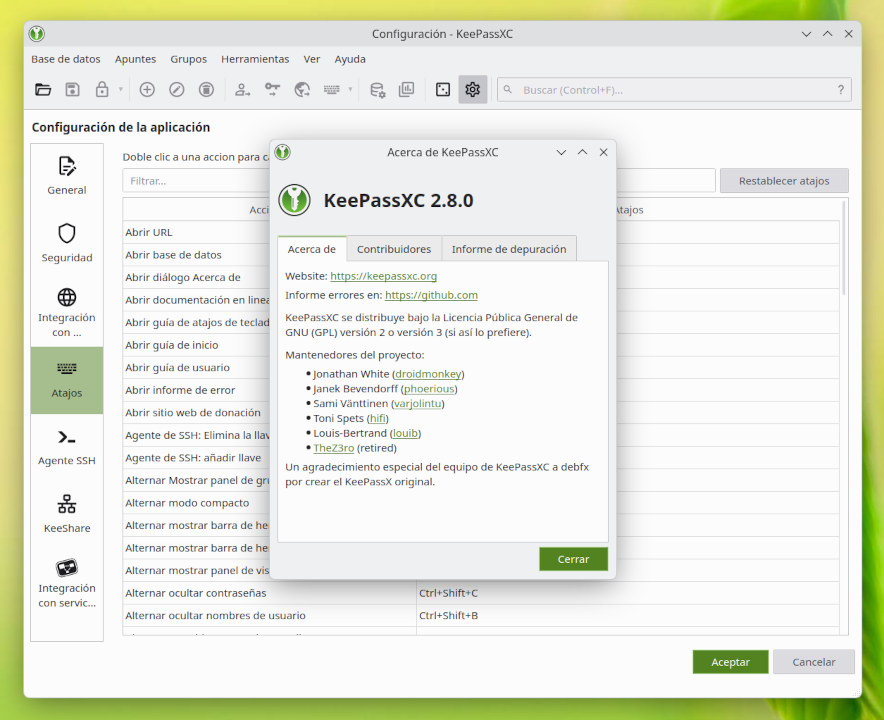Close the Acerca de KeePassXC dialog window
This screenshot has width=884, height=720.
click(603, 152)
